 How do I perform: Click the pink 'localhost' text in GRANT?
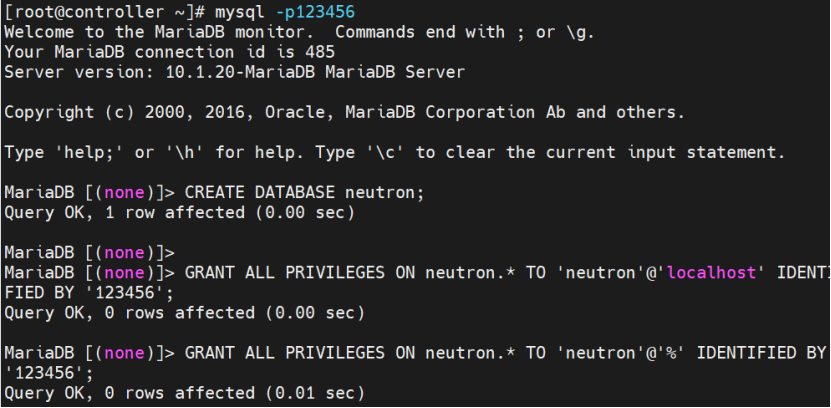click(711, 273)
